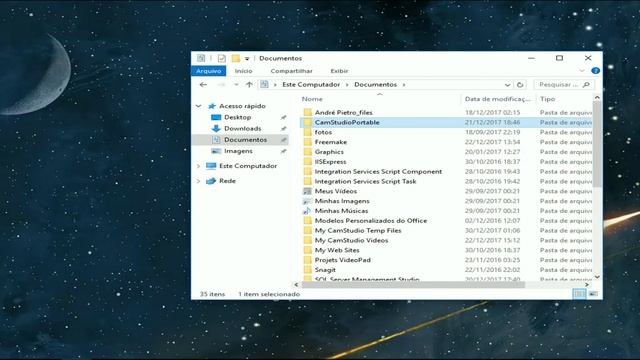
Task: Switch to the Compartilhar ribbon tab
Action: coord(291,71)
